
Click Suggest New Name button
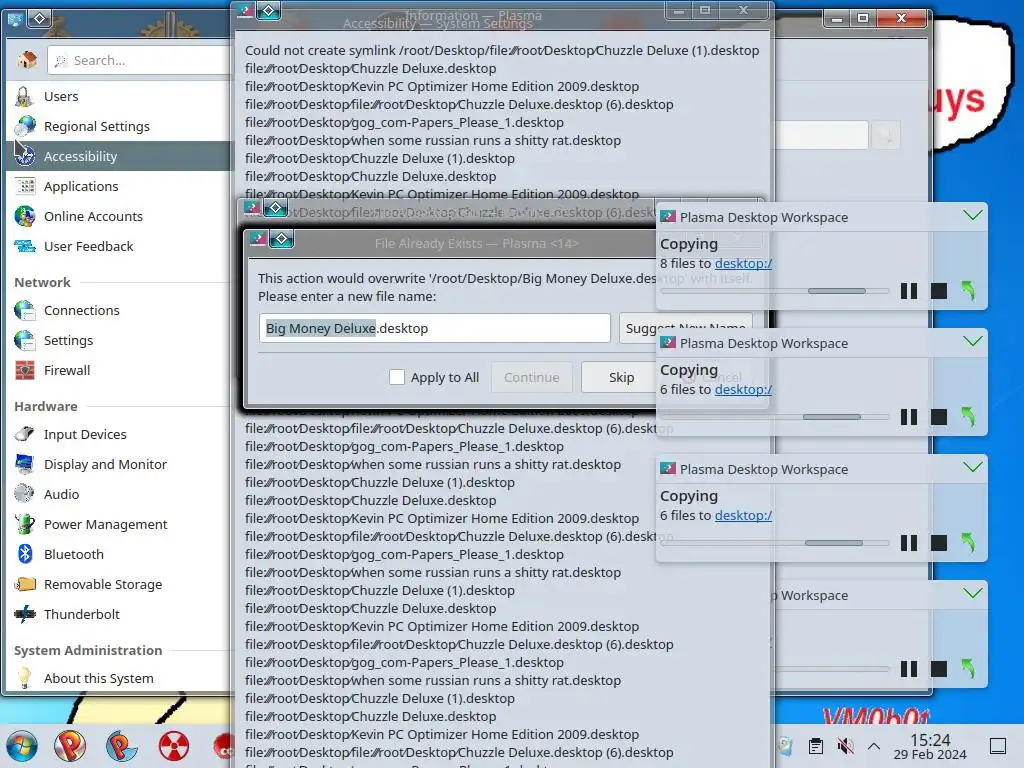(x=685, y=328)
